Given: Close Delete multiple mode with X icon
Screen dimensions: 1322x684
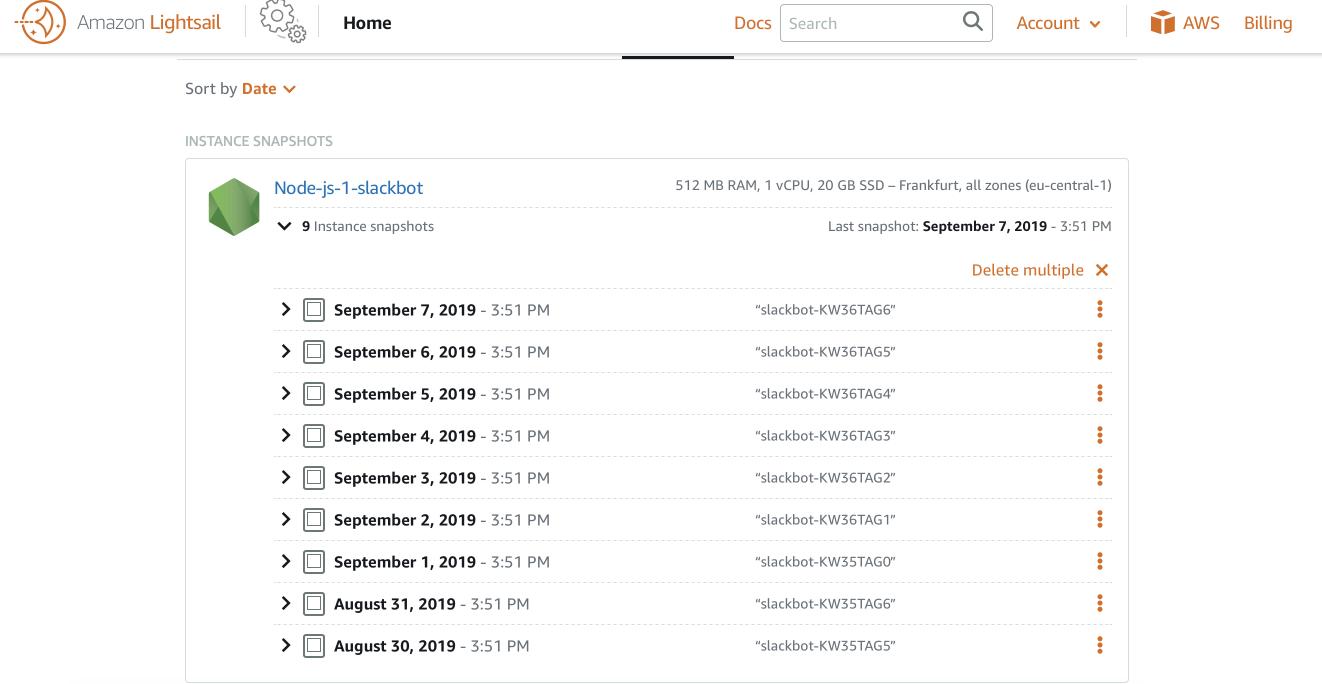Looking at the screenshot, I should tap(1102, 270).
